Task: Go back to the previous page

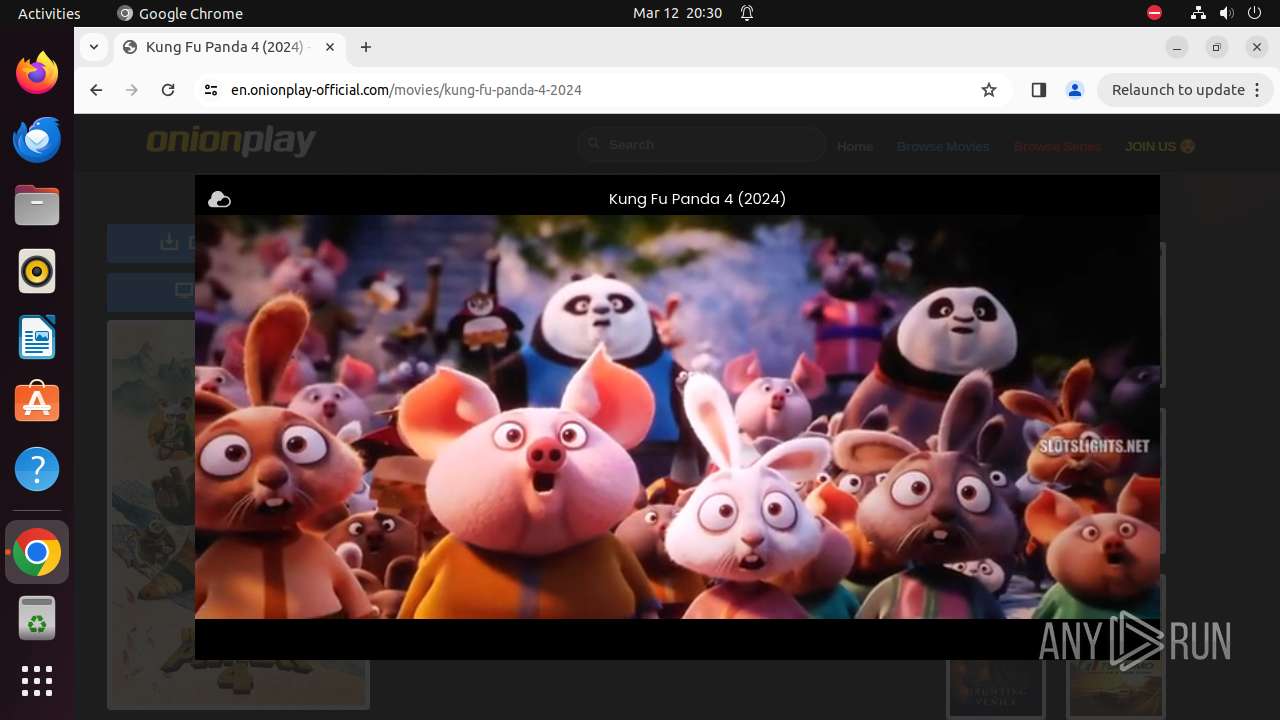Action: 96,90
